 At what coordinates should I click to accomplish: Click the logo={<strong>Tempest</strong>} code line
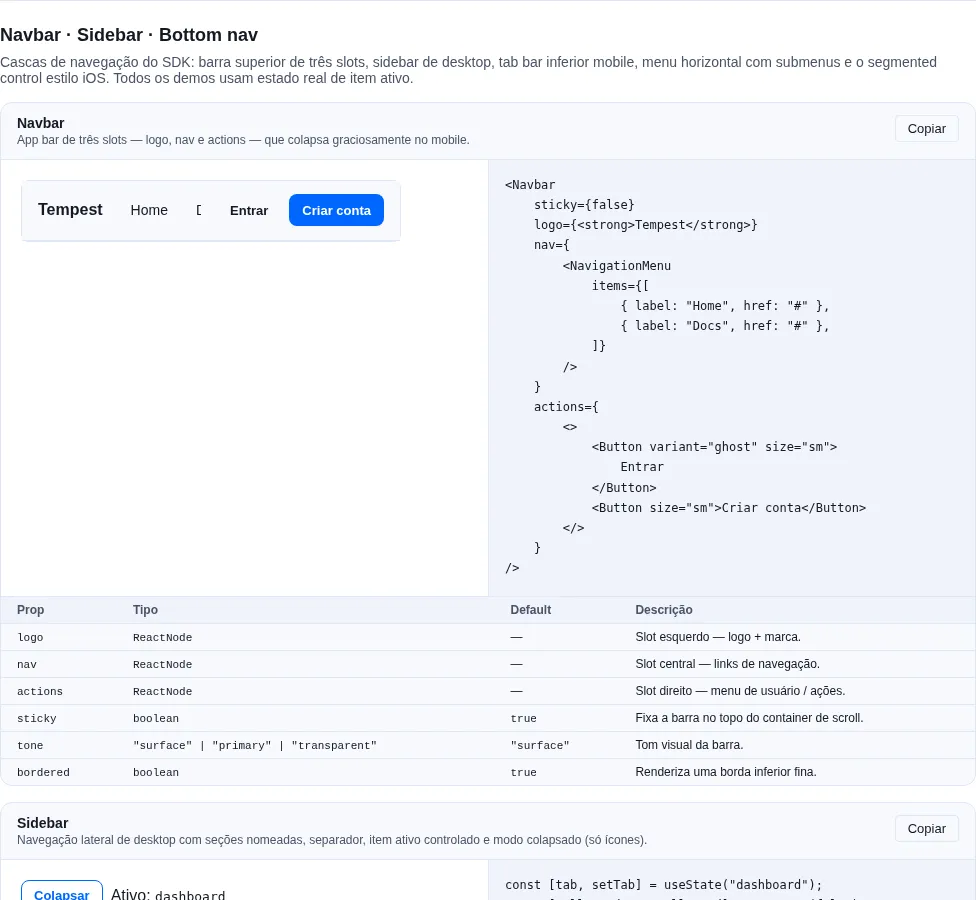pos(645,225)
